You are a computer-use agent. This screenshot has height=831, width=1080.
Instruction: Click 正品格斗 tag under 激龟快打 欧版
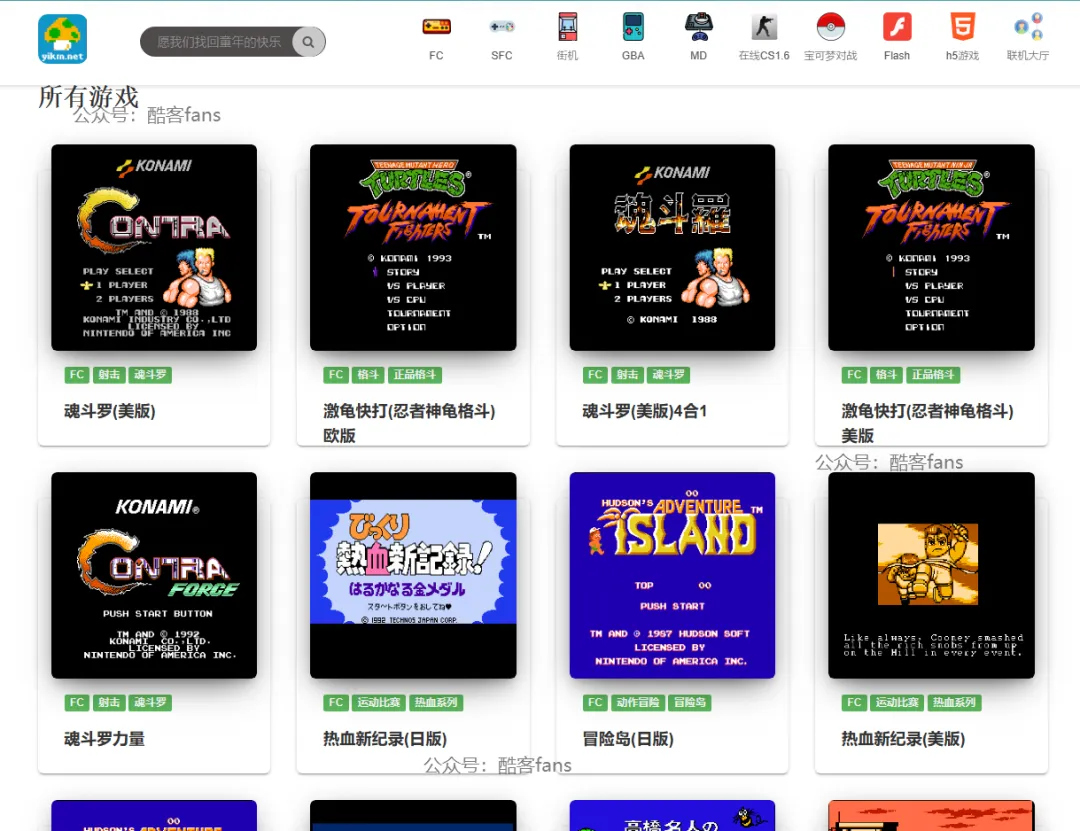click(415, 375)
